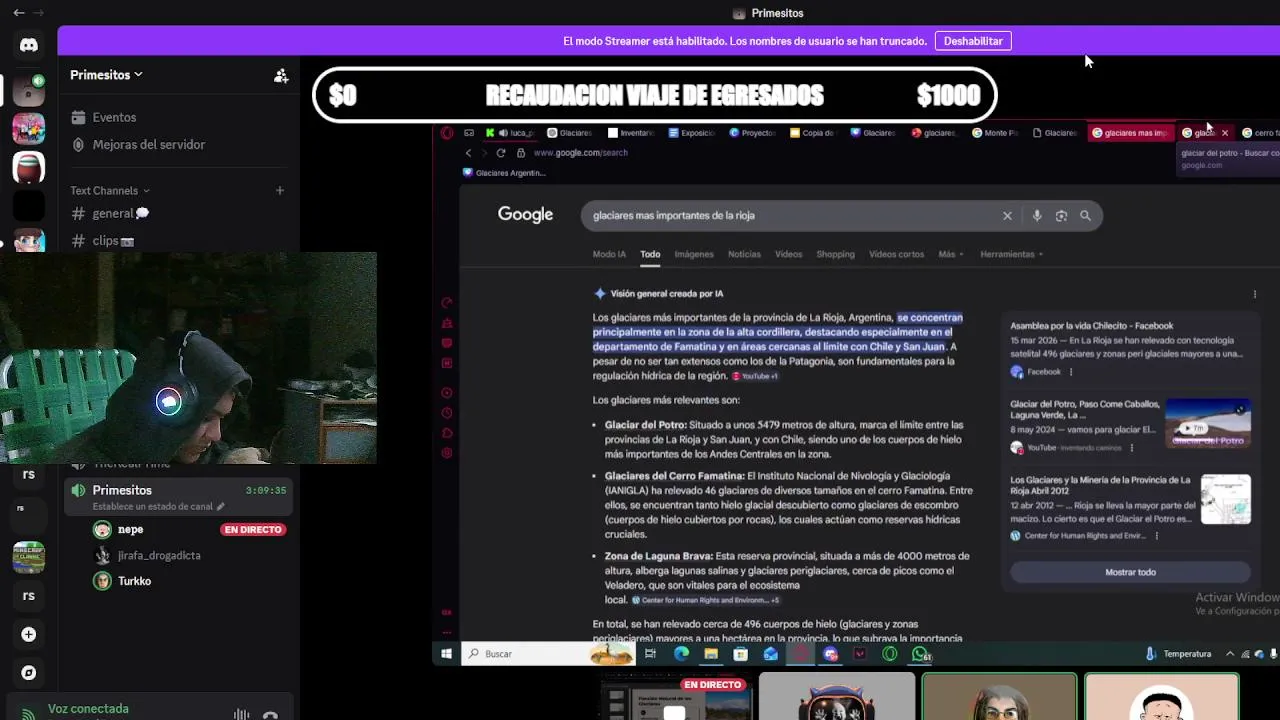
Task: Open the Glaciares Argentin... bookmark
Action: pos(504,173)
